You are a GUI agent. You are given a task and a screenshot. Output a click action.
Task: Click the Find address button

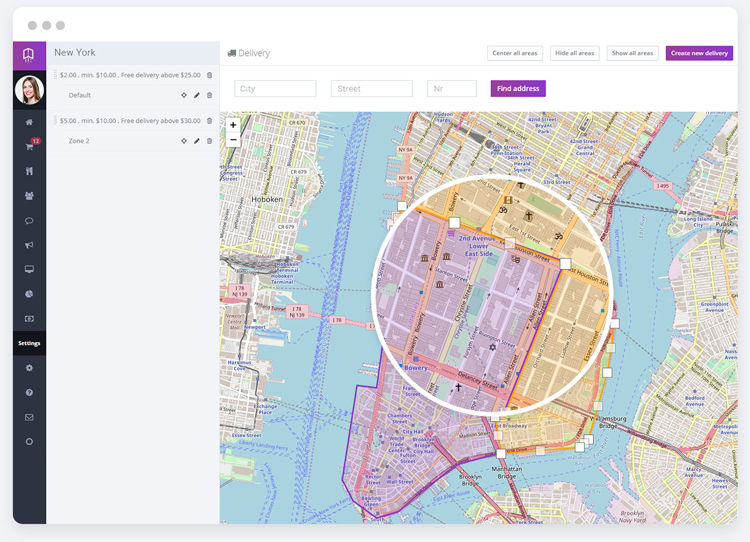(x=518, y=88)
